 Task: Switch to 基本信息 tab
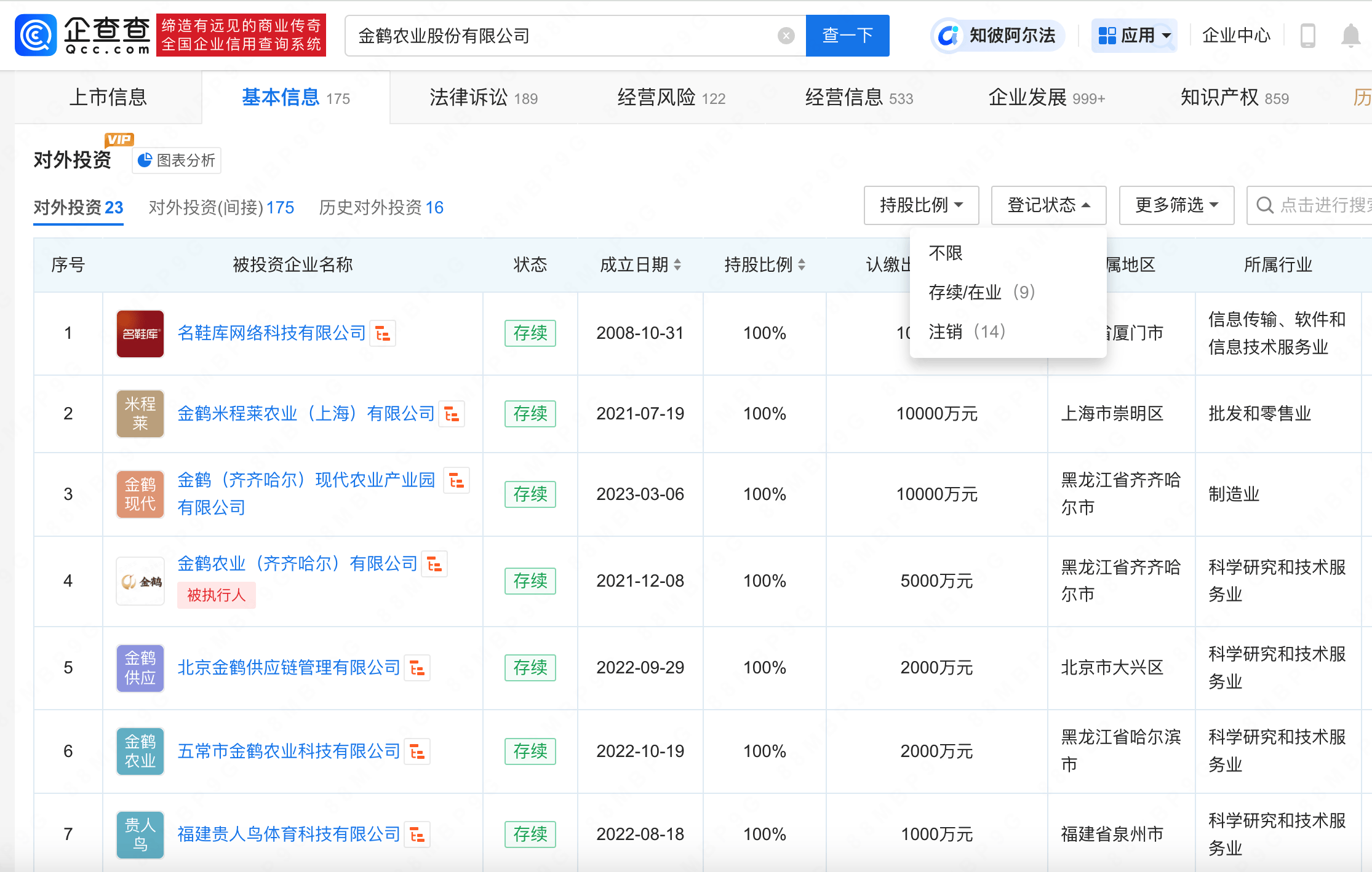[x=296, y=97]
